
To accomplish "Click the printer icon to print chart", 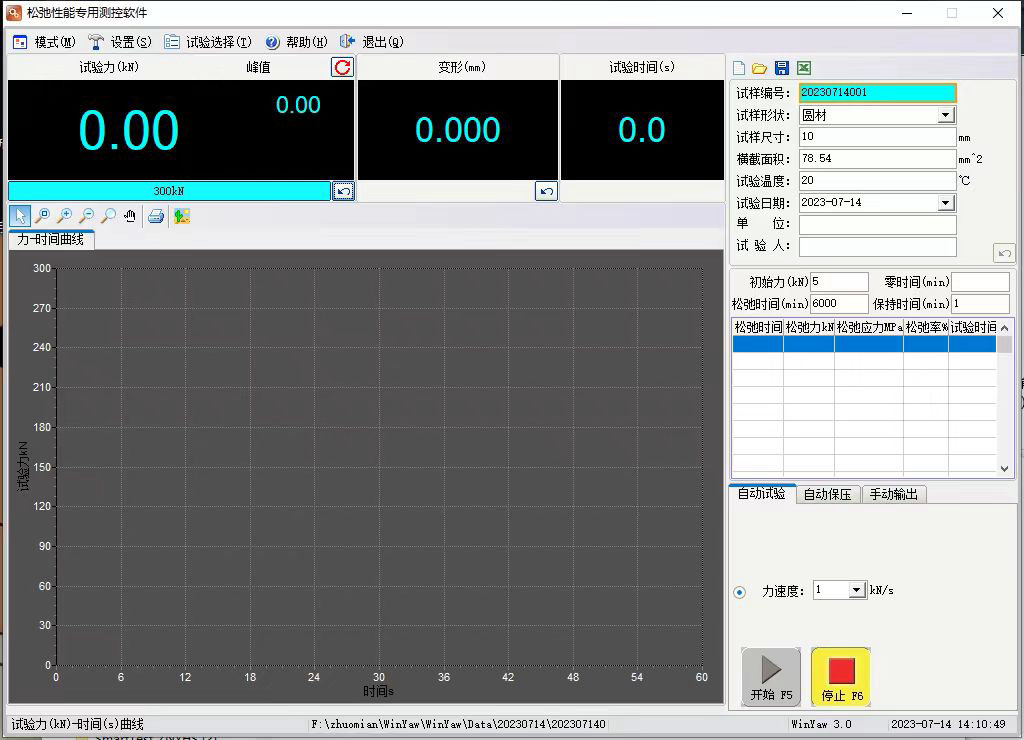I will [x=156, y=216].
